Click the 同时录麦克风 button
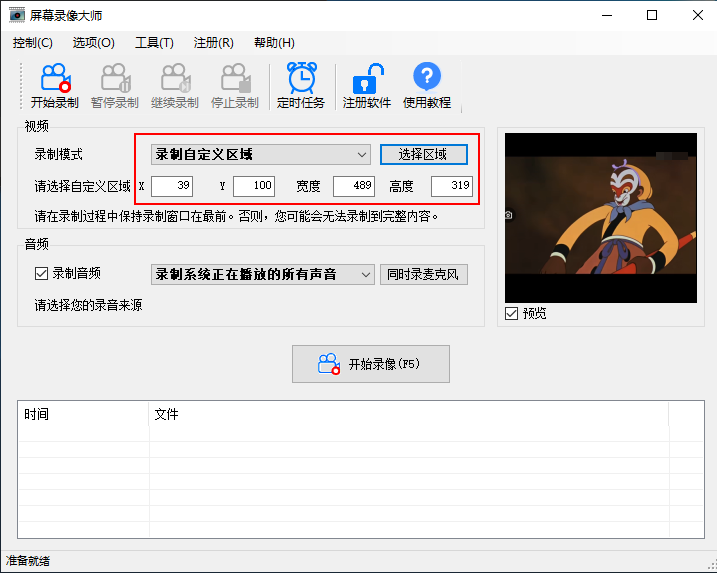 (x=423, y=274)
